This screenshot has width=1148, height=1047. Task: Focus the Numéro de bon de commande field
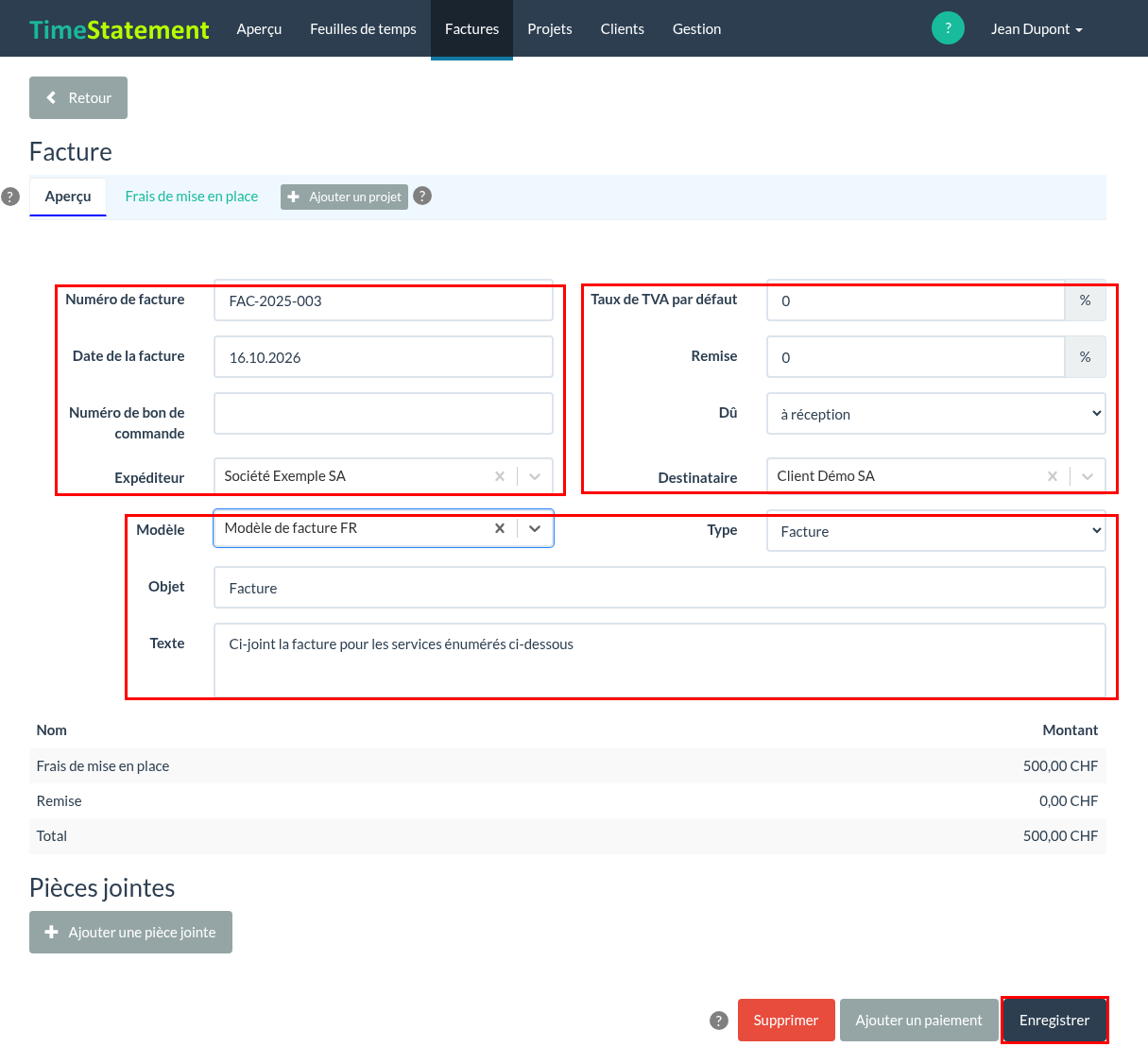pyautogui.click(x=384, y=414)
